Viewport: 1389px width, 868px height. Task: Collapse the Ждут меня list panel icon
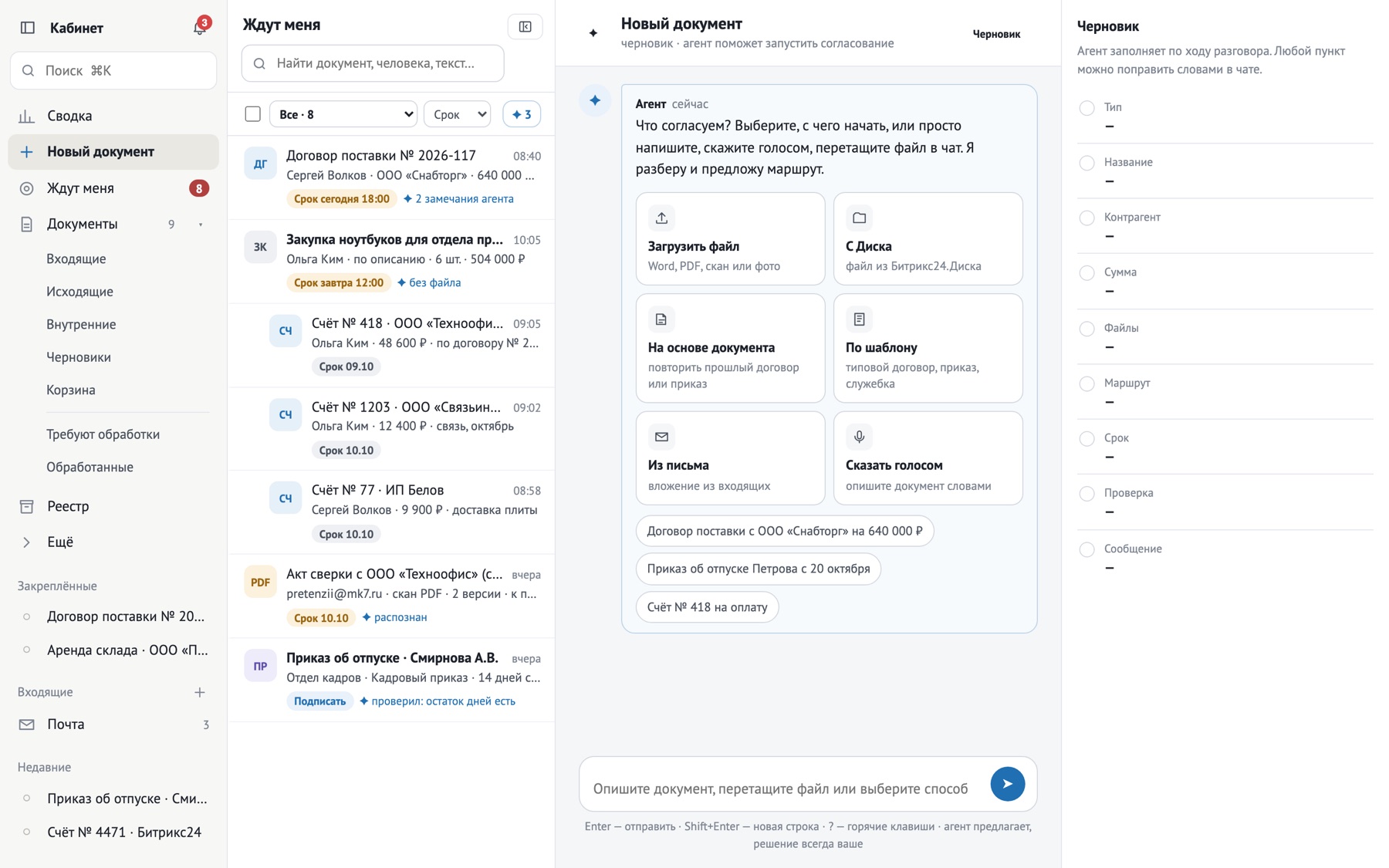pos(525,27)
